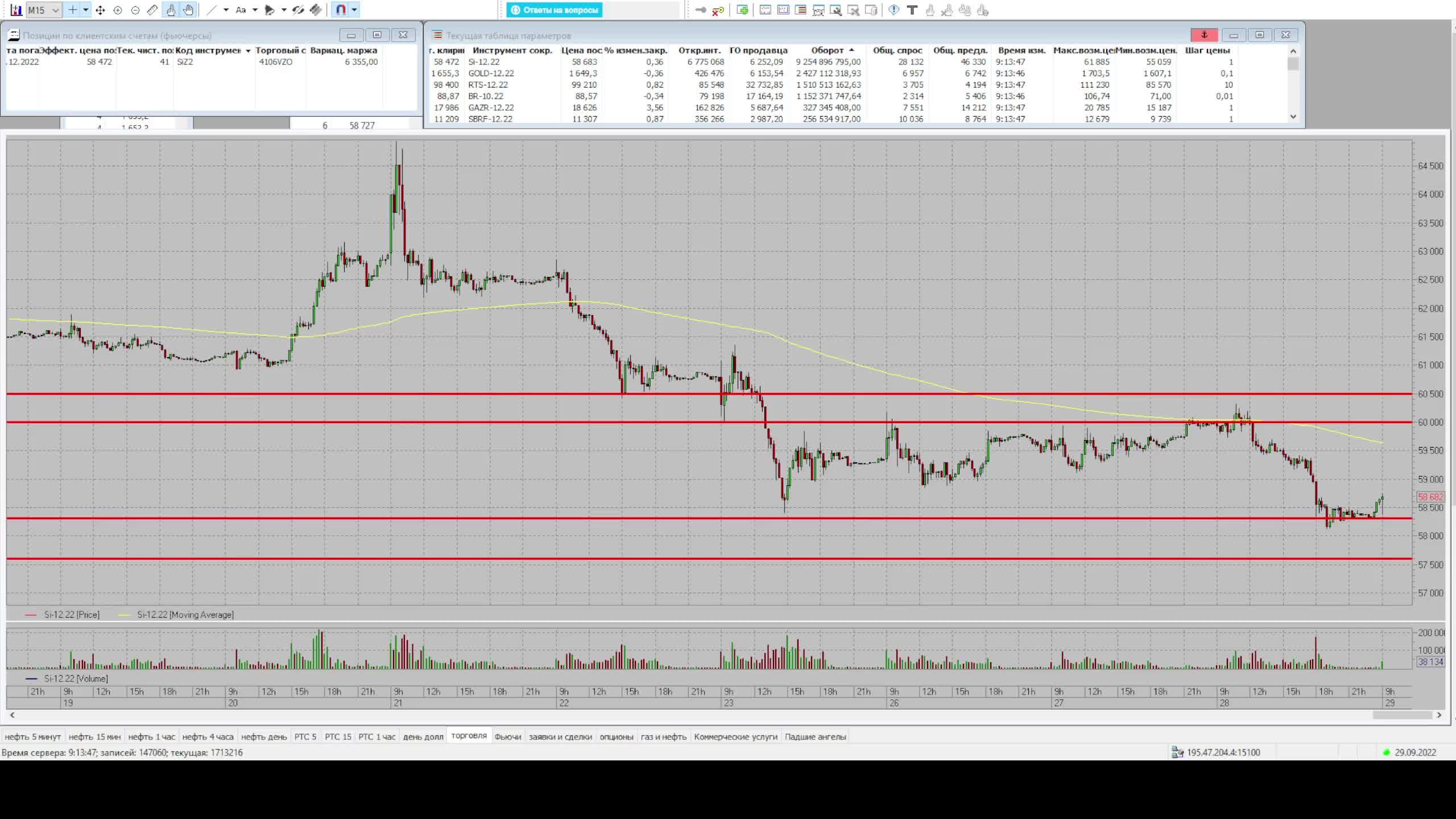
Task: Toggle the magnet snap mode
Action: coord(341,10)
